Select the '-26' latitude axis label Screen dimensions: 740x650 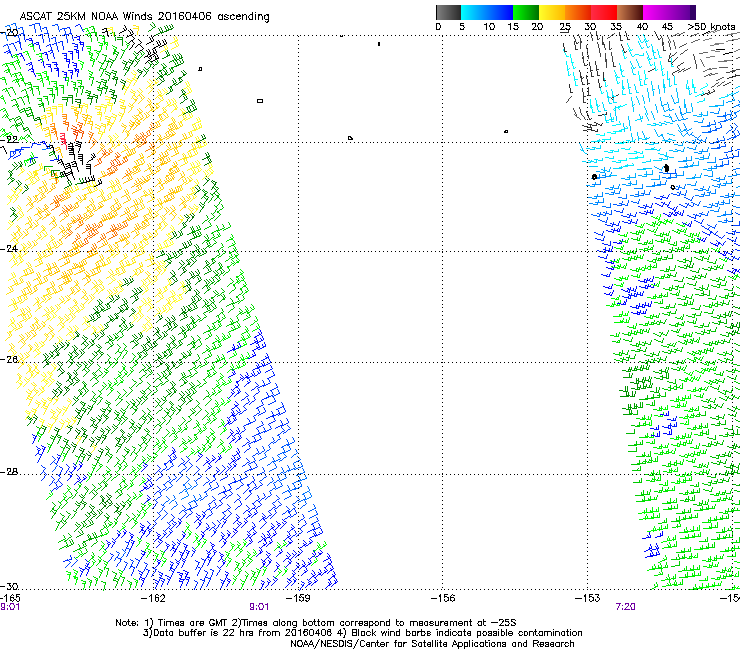click(x=9, y=359)
